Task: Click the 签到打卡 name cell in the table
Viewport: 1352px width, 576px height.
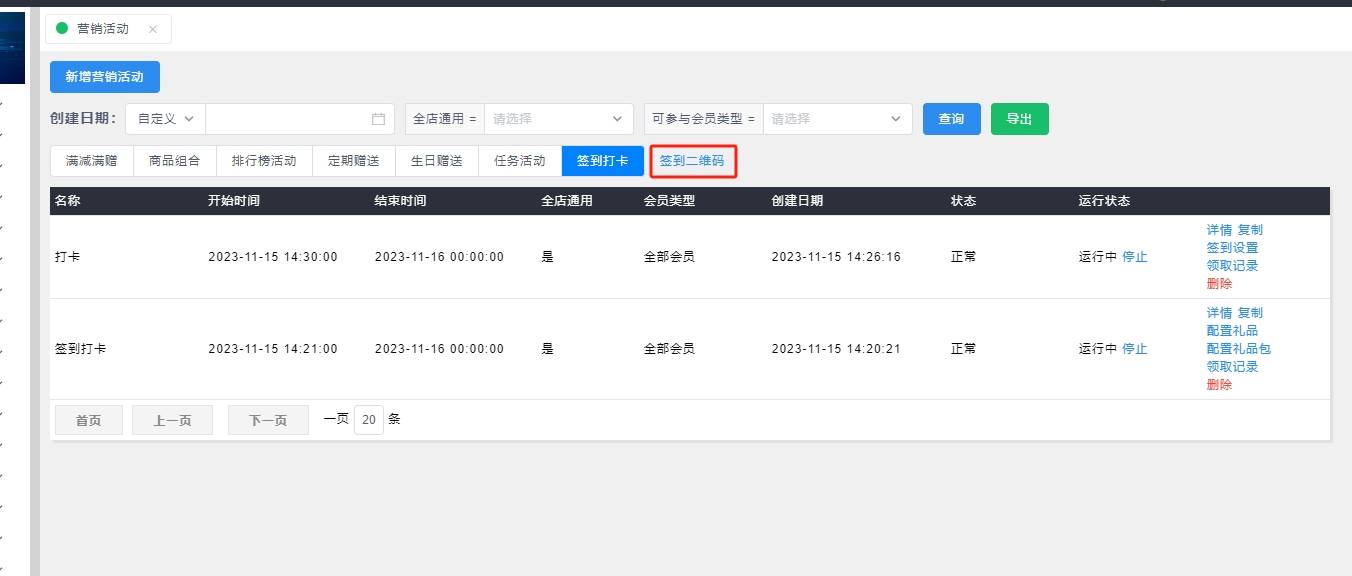Action: tap(81, 349)
